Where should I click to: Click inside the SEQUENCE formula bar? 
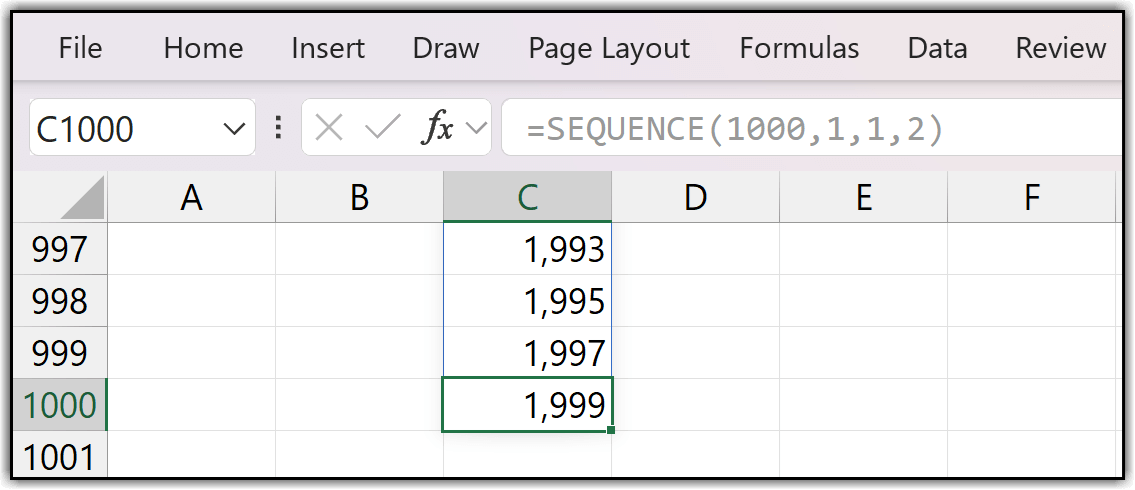(800, 128)
